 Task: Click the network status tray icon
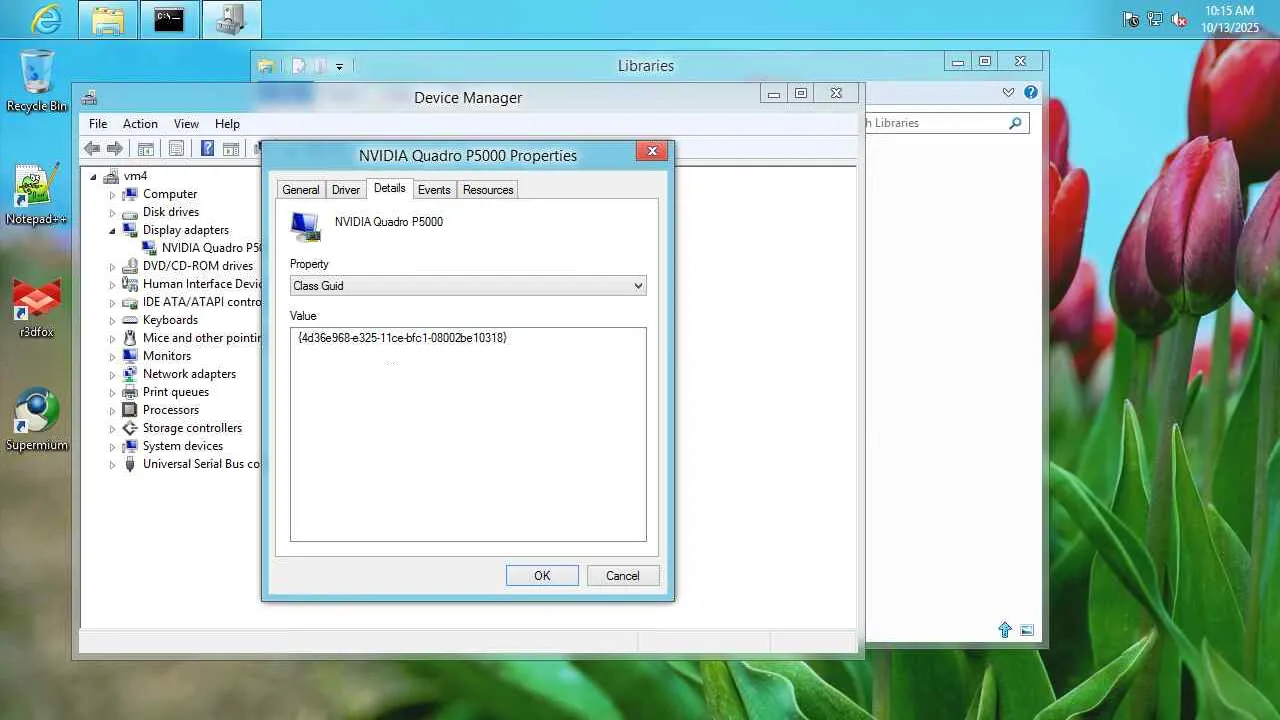[x=1155, y=19]
